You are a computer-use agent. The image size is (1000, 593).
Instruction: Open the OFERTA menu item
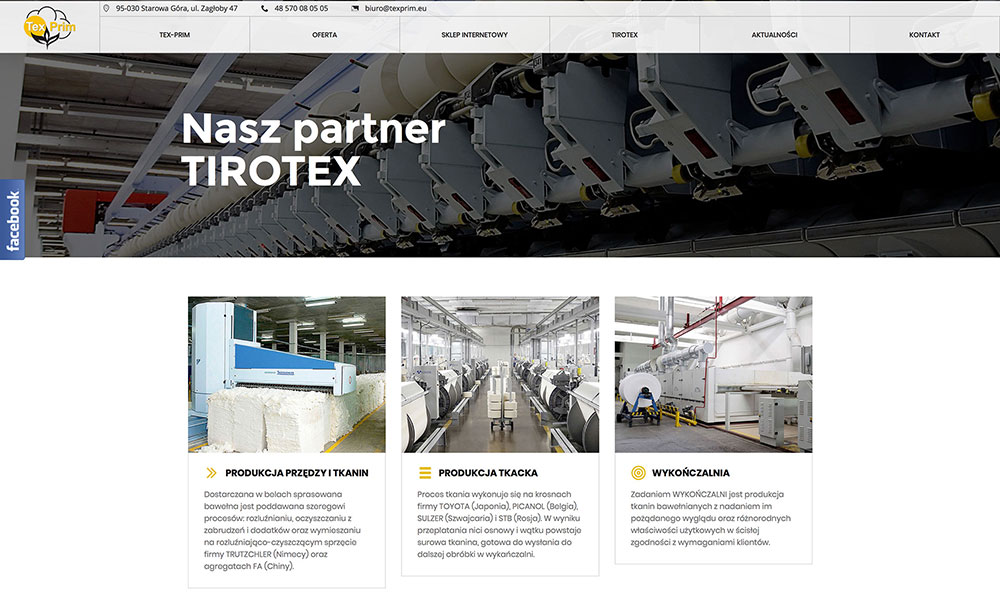pos(325,35)
